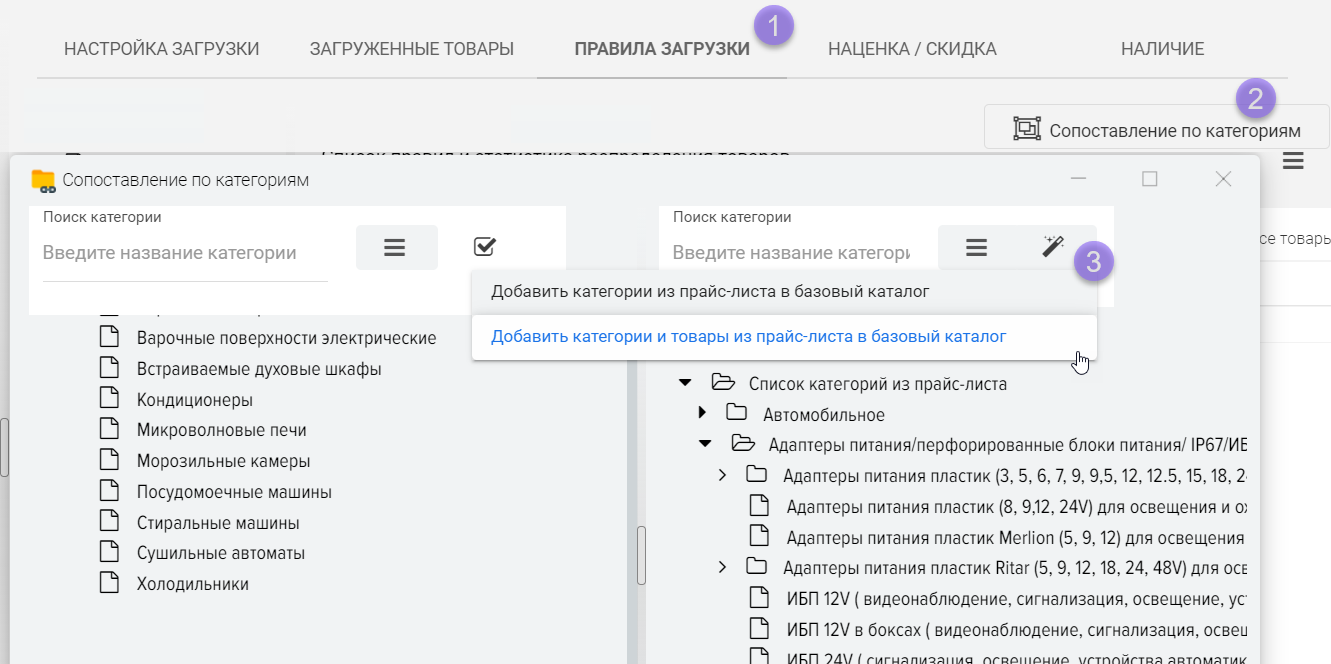Click document icon next to Холодильники
The image size is (1331, 664).
(109, 584)
